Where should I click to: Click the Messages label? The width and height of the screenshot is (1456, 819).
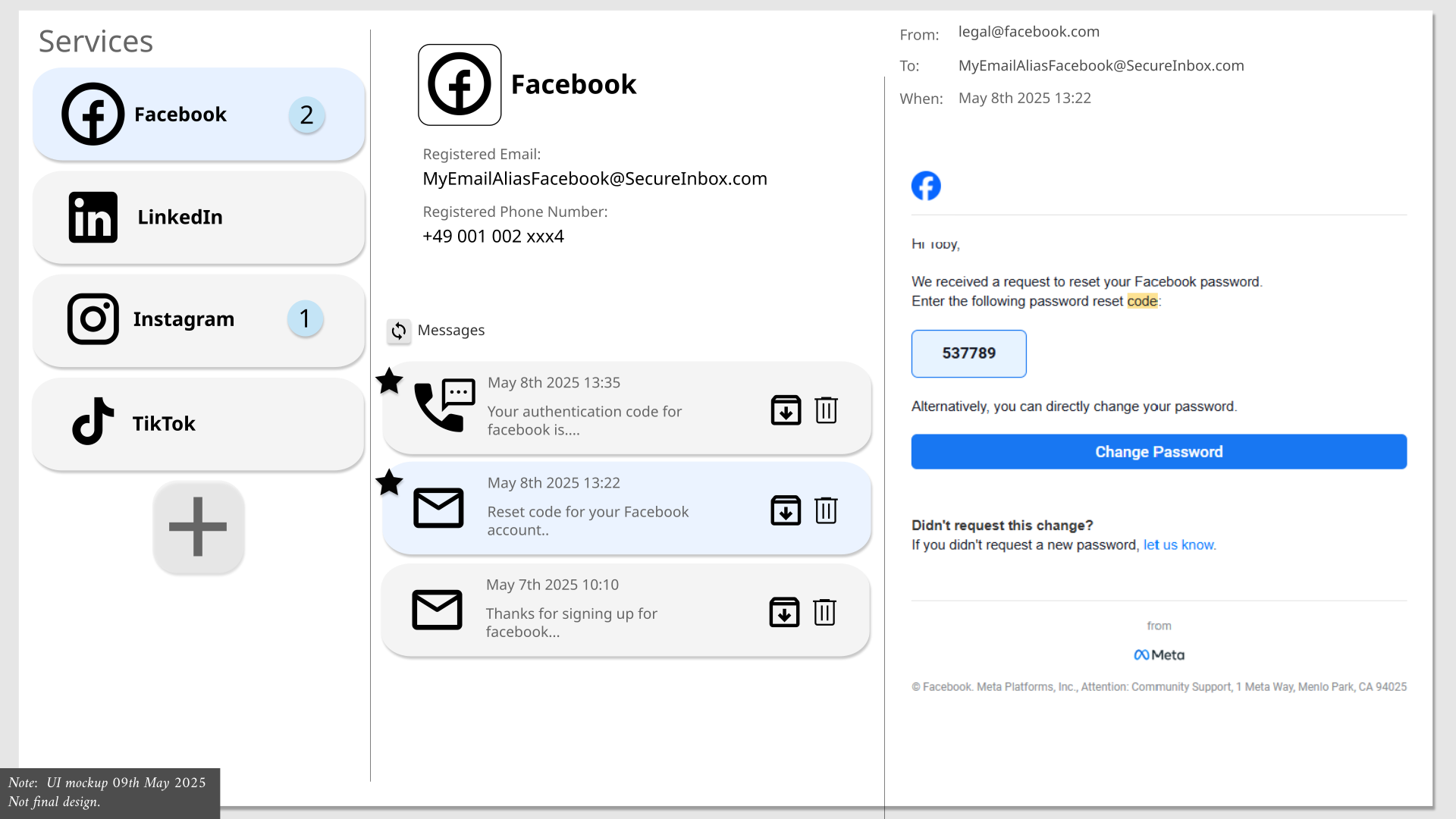tap(451, 331)
